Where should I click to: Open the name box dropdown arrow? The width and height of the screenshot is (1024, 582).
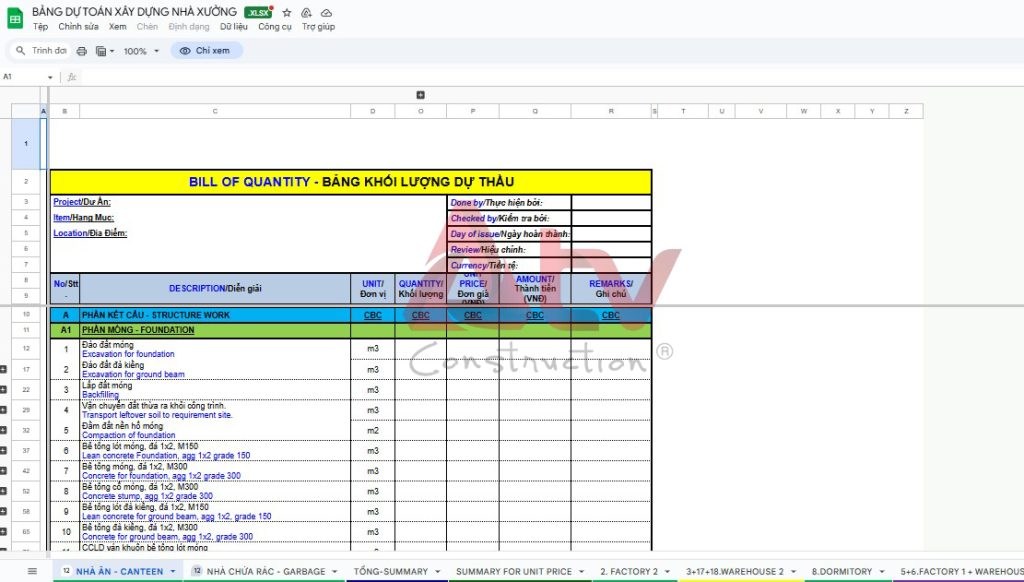tap(50, 77)
